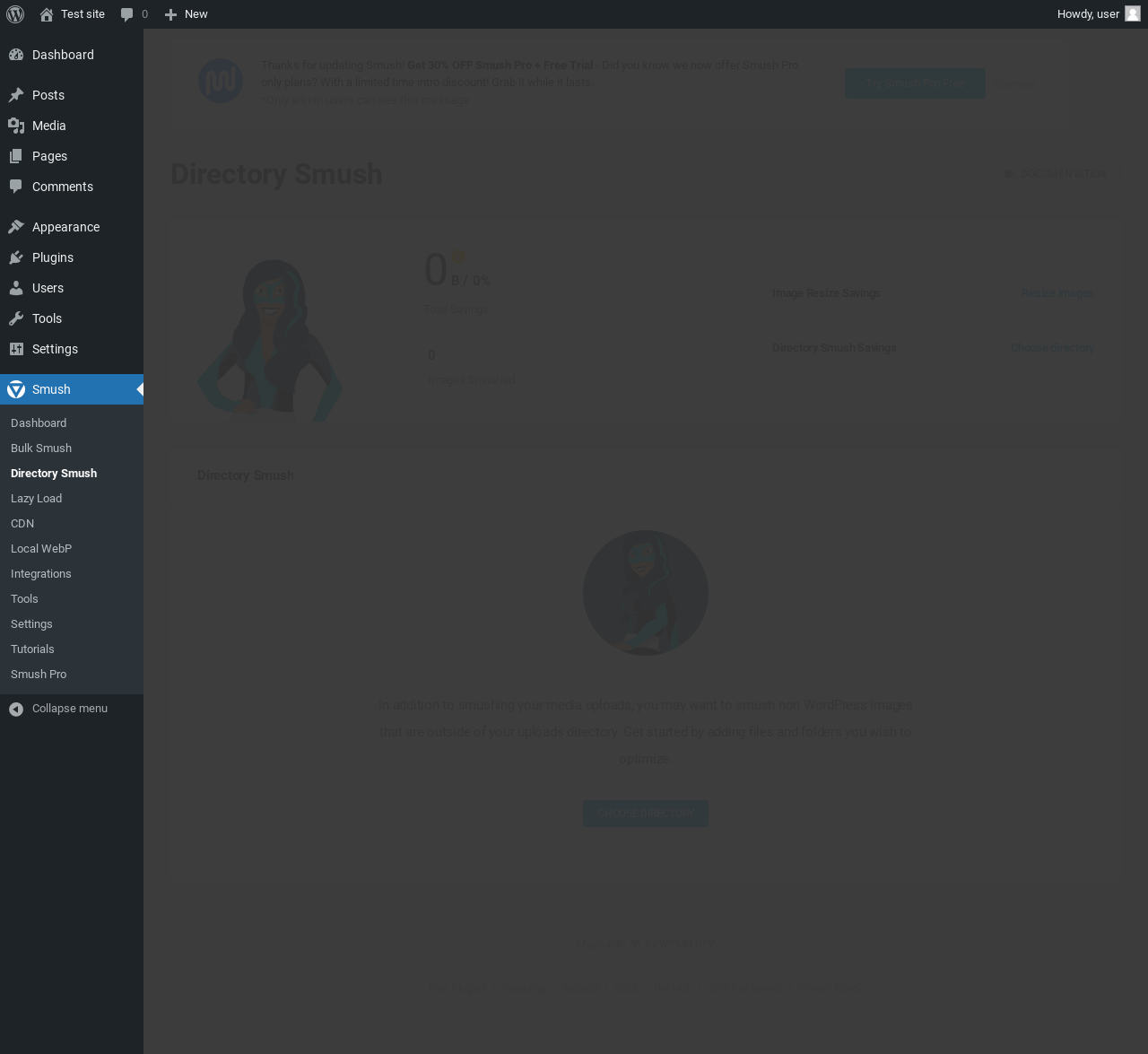Click the Collapse menu arrow icon
This screenshot has height=1054, width=1148.
click(16, 709)
